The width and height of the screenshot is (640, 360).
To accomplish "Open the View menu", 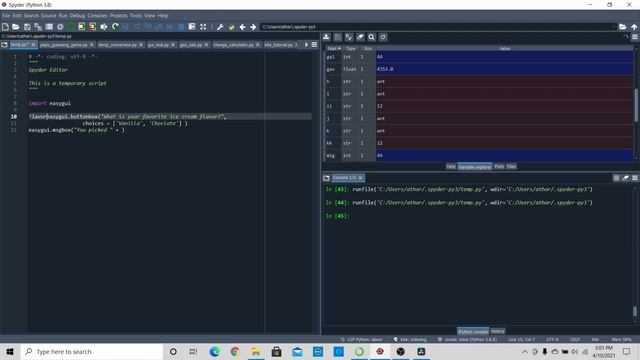I will (x=150, y=16).
